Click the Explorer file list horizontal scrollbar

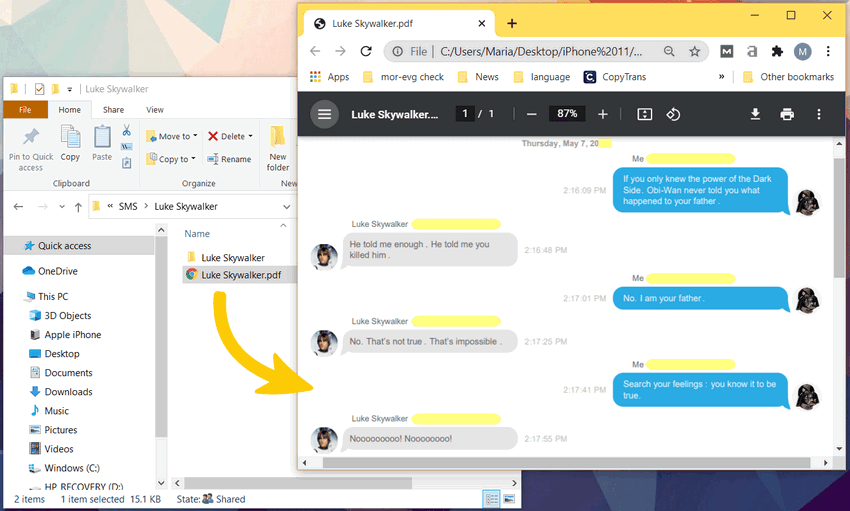click(x=298, y=483)
